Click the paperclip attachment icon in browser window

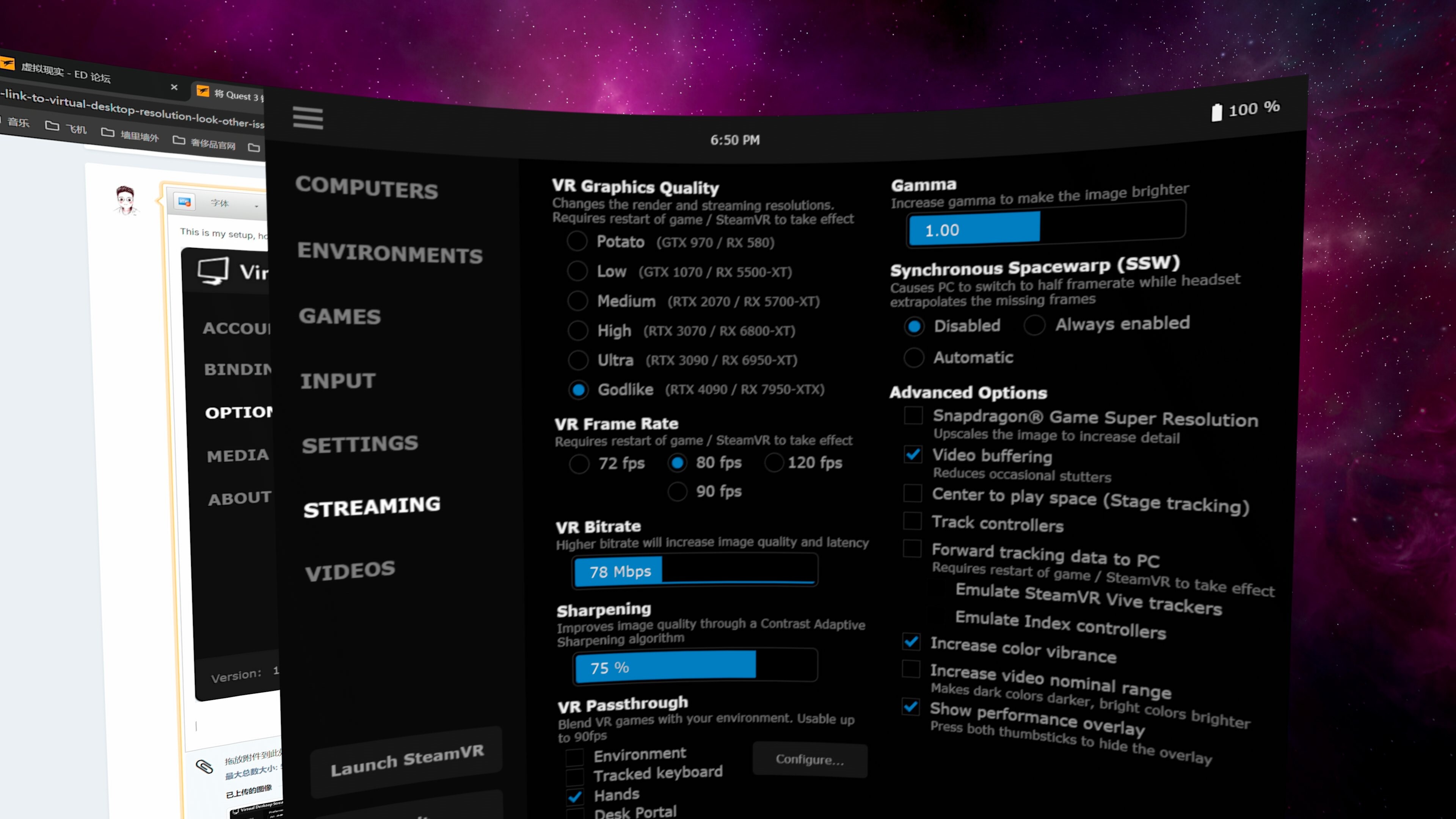204,766
